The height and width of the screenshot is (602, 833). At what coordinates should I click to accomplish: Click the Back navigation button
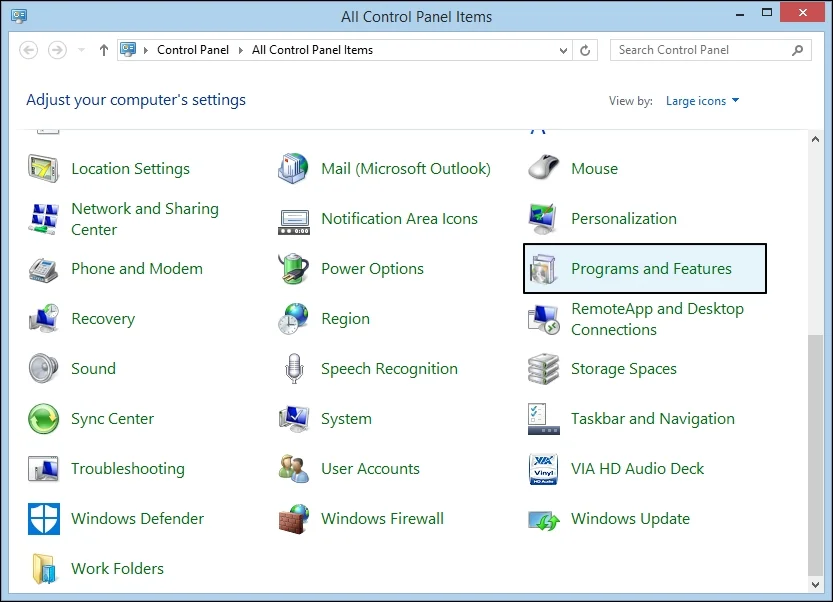(29, 50)
